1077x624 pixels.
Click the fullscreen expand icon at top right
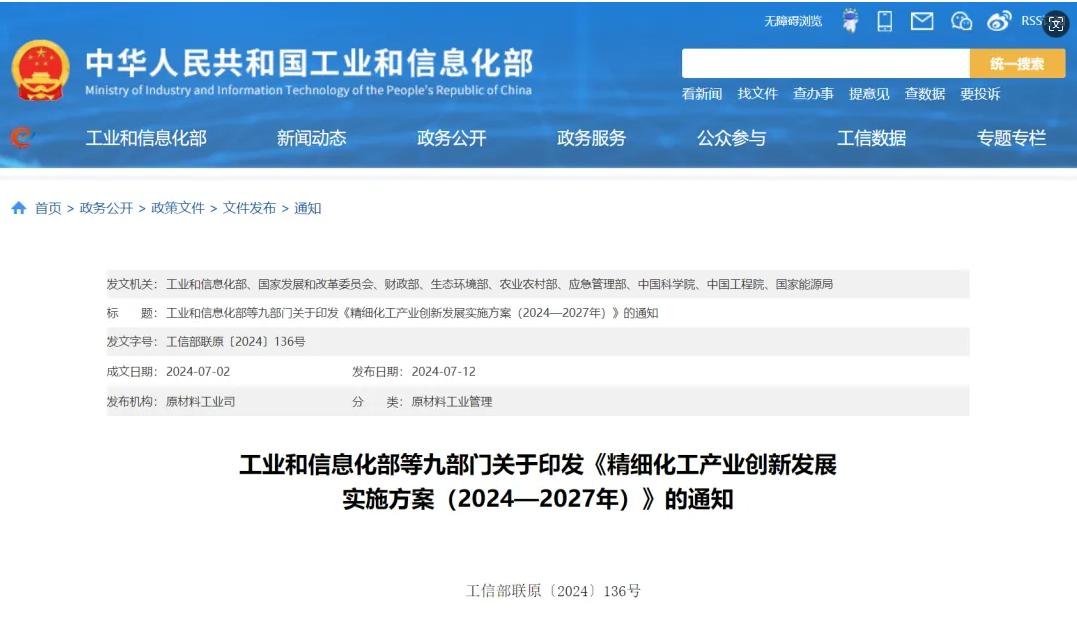click(1056, 24)
